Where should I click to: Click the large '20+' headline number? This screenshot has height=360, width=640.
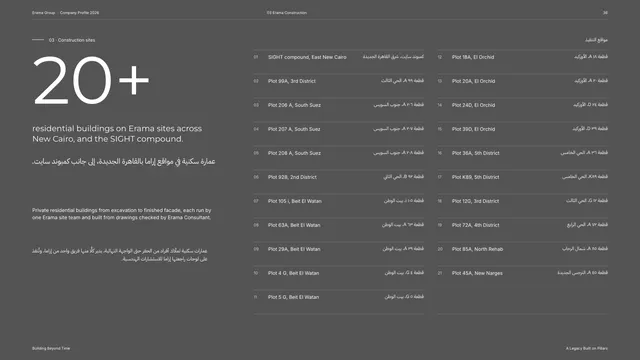pos(91,80)
